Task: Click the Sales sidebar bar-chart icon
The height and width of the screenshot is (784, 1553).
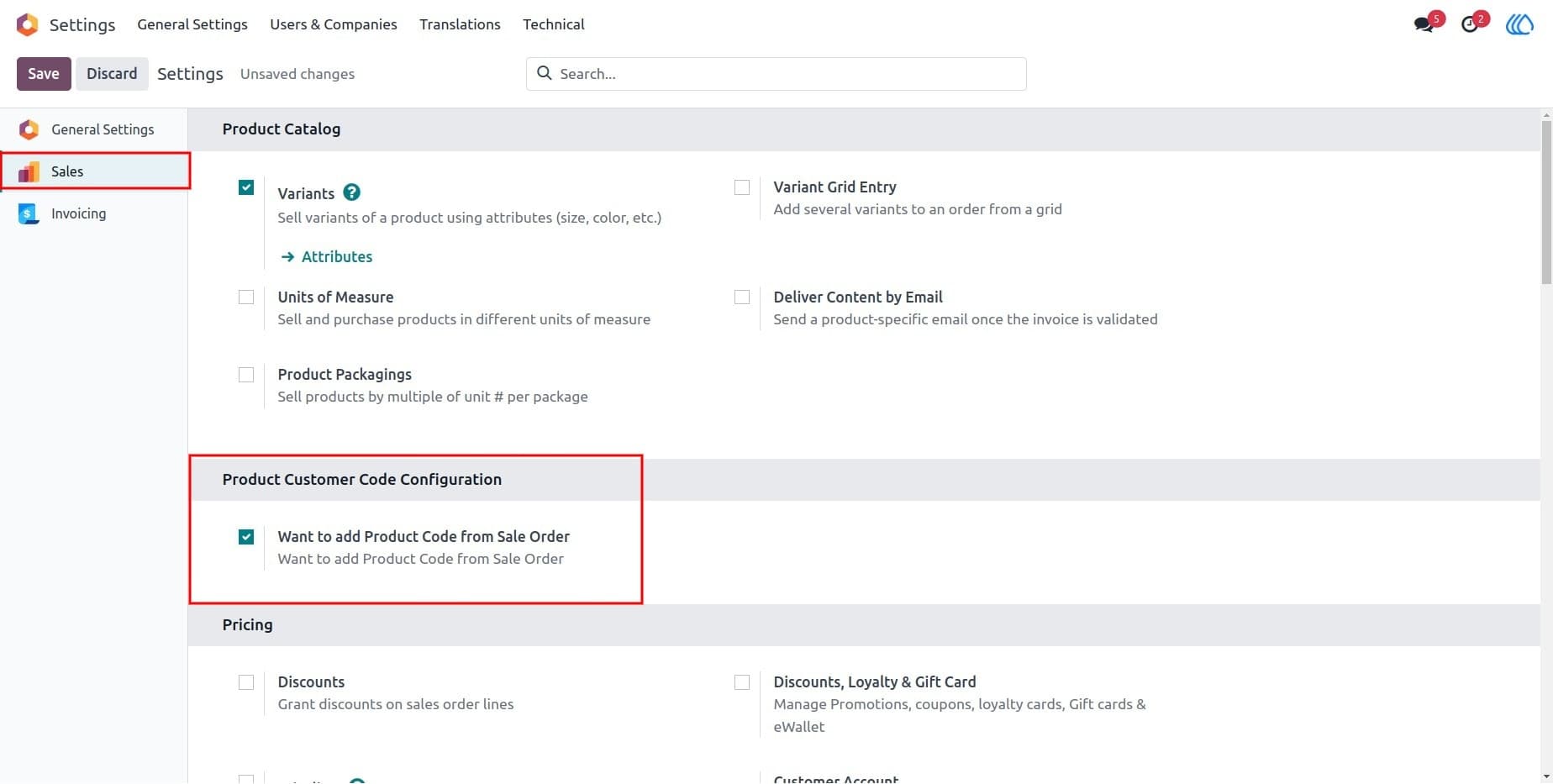Action: [x=29, y=171]
